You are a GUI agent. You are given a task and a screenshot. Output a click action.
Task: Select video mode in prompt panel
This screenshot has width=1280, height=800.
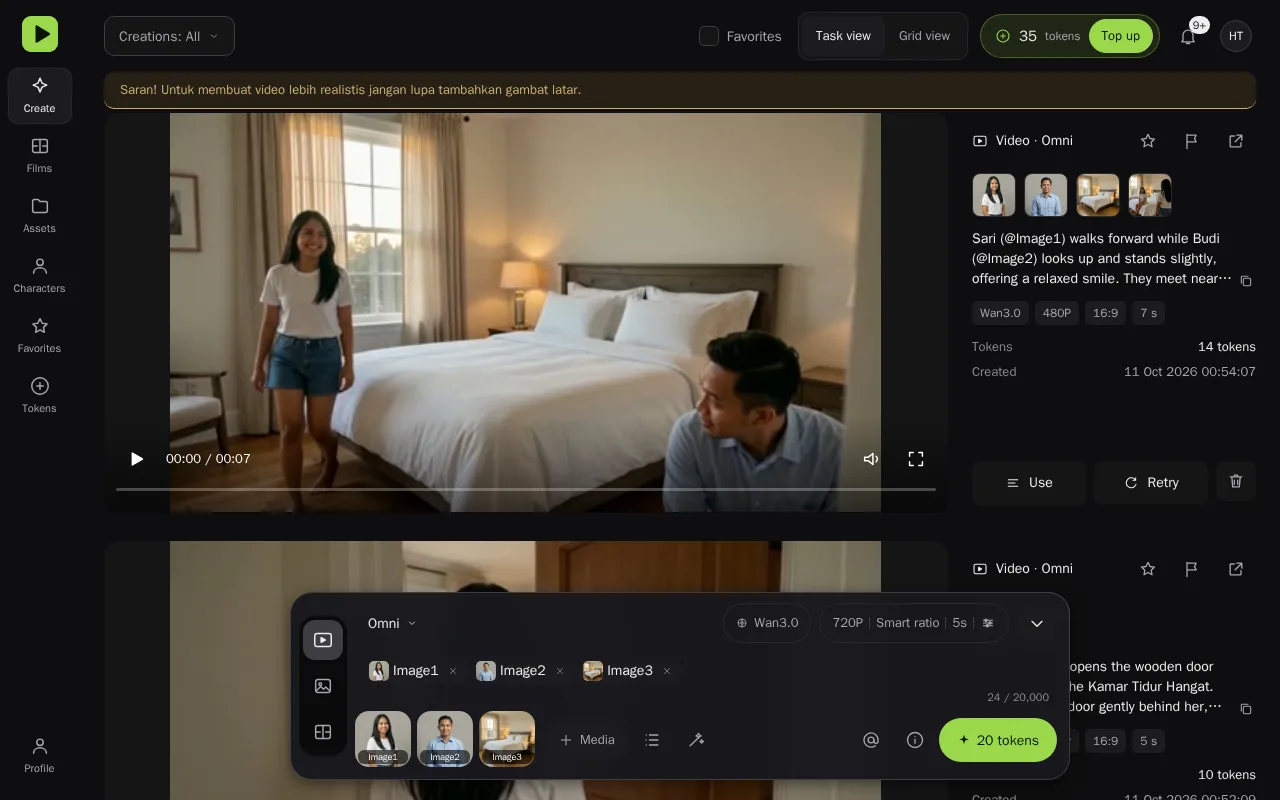pos(323,640)
